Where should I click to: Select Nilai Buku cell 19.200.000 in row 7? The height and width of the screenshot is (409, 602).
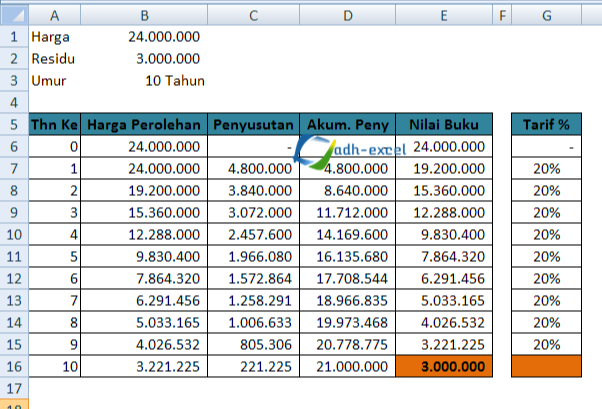click(x=444, y=168)
